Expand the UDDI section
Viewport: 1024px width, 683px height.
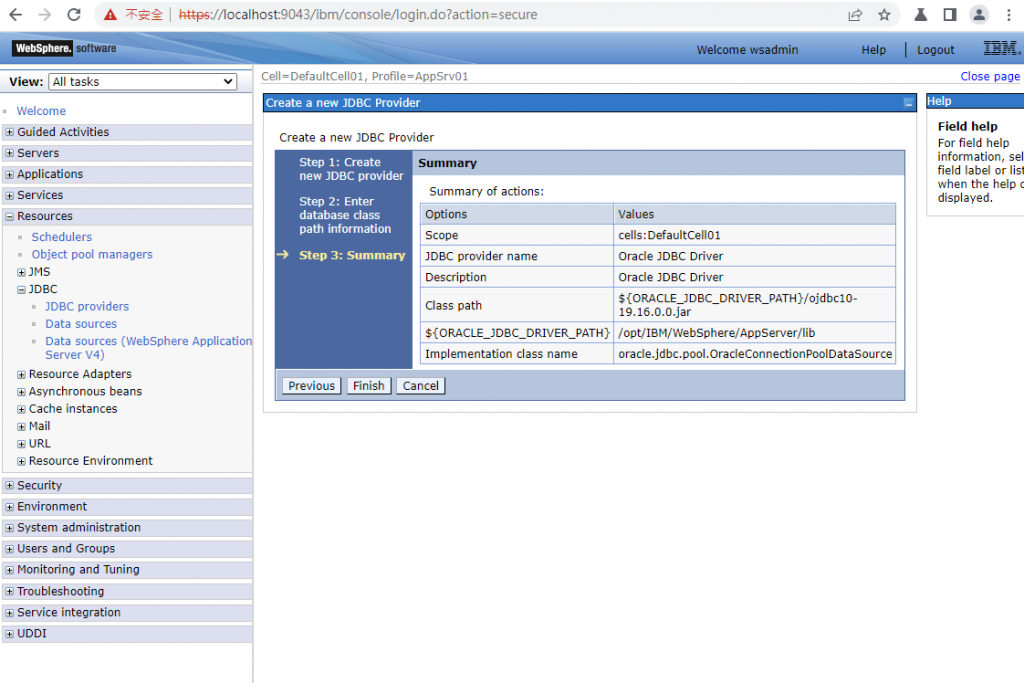coord(9,633)
